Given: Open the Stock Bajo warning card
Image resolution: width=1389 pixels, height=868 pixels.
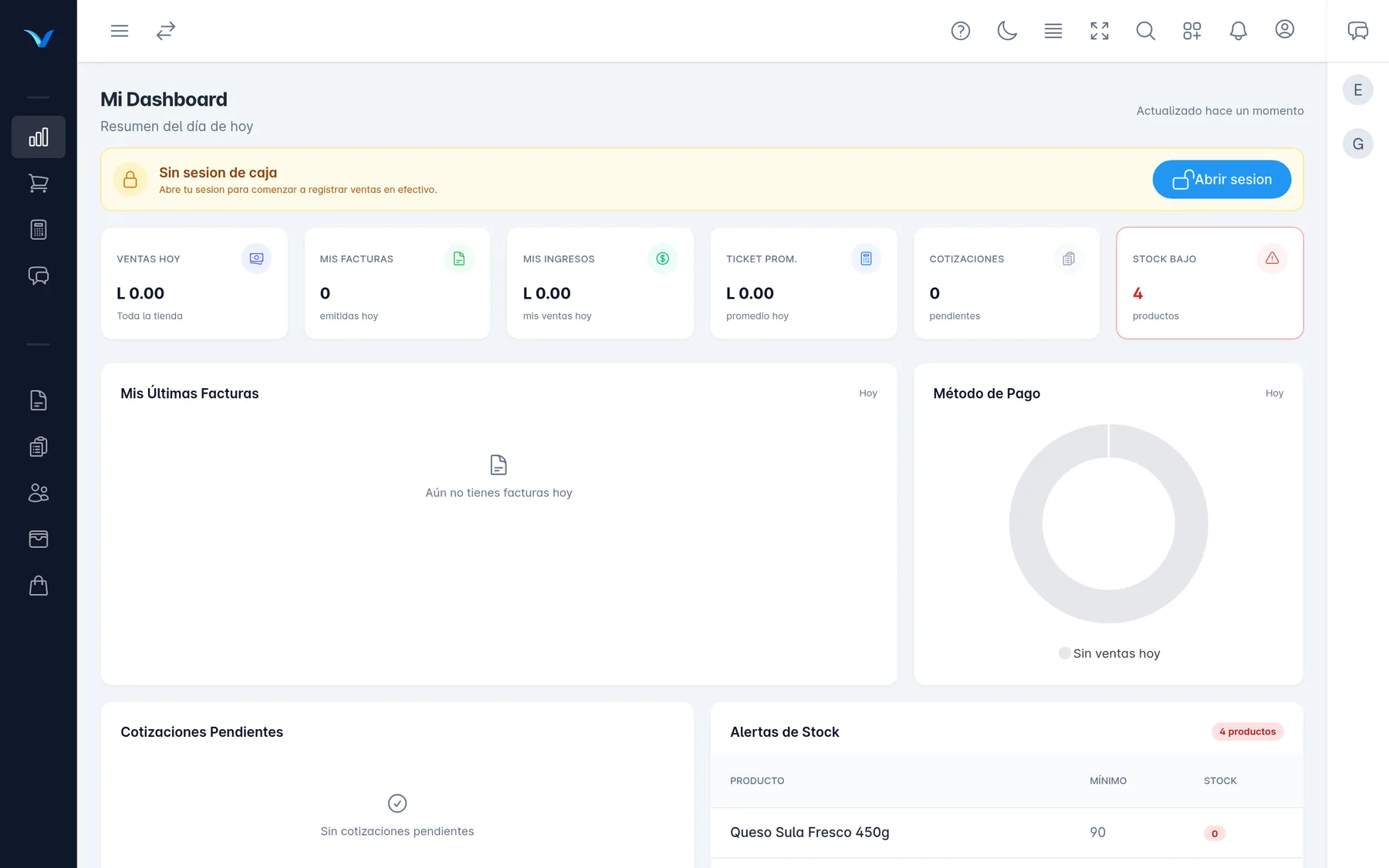Looking at the screenshot, I should [1210, 283].
